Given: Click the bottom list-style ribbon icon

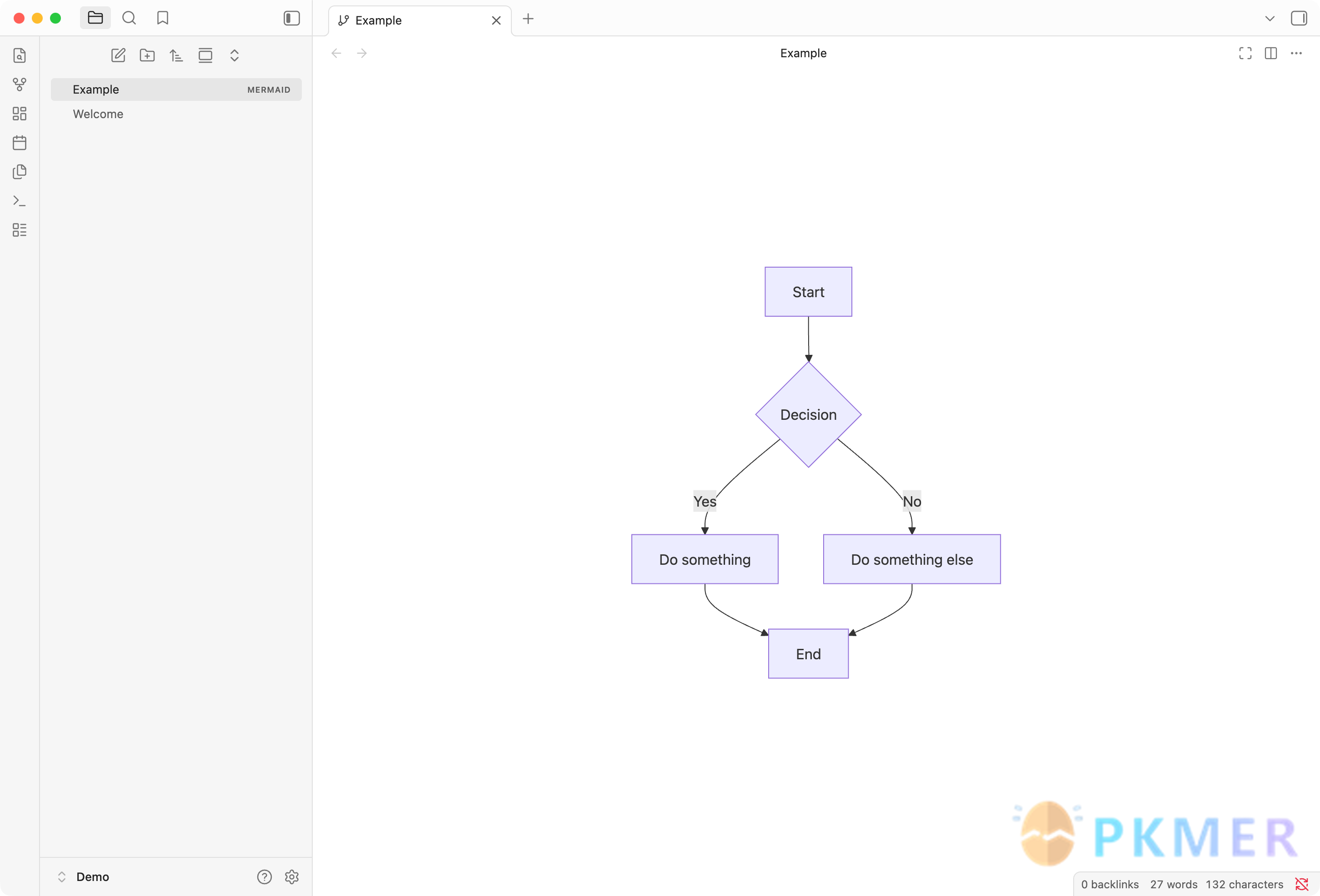Looking at the screenshot, I should (x=19, y=230).
